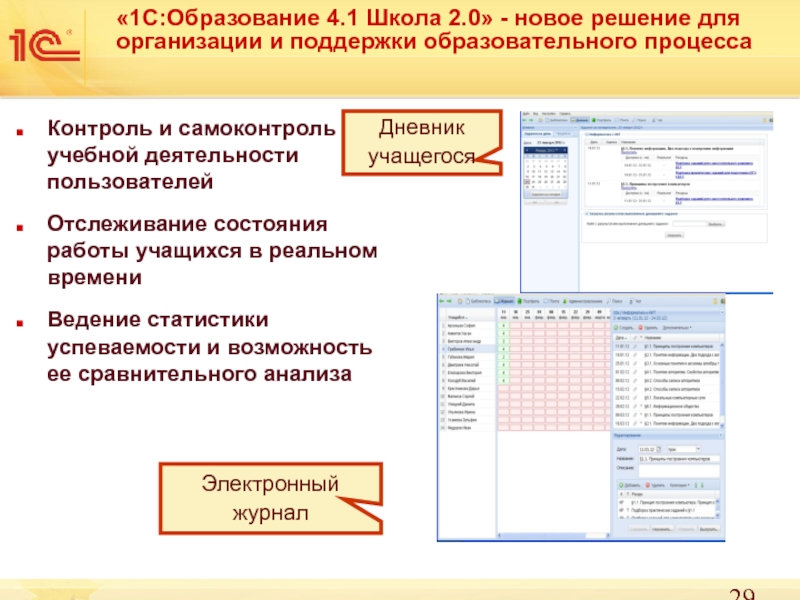This screenshot has width=800, height=600.
Task: Open Чат in journal window toolbar
Action: click(x=636, y=301)
